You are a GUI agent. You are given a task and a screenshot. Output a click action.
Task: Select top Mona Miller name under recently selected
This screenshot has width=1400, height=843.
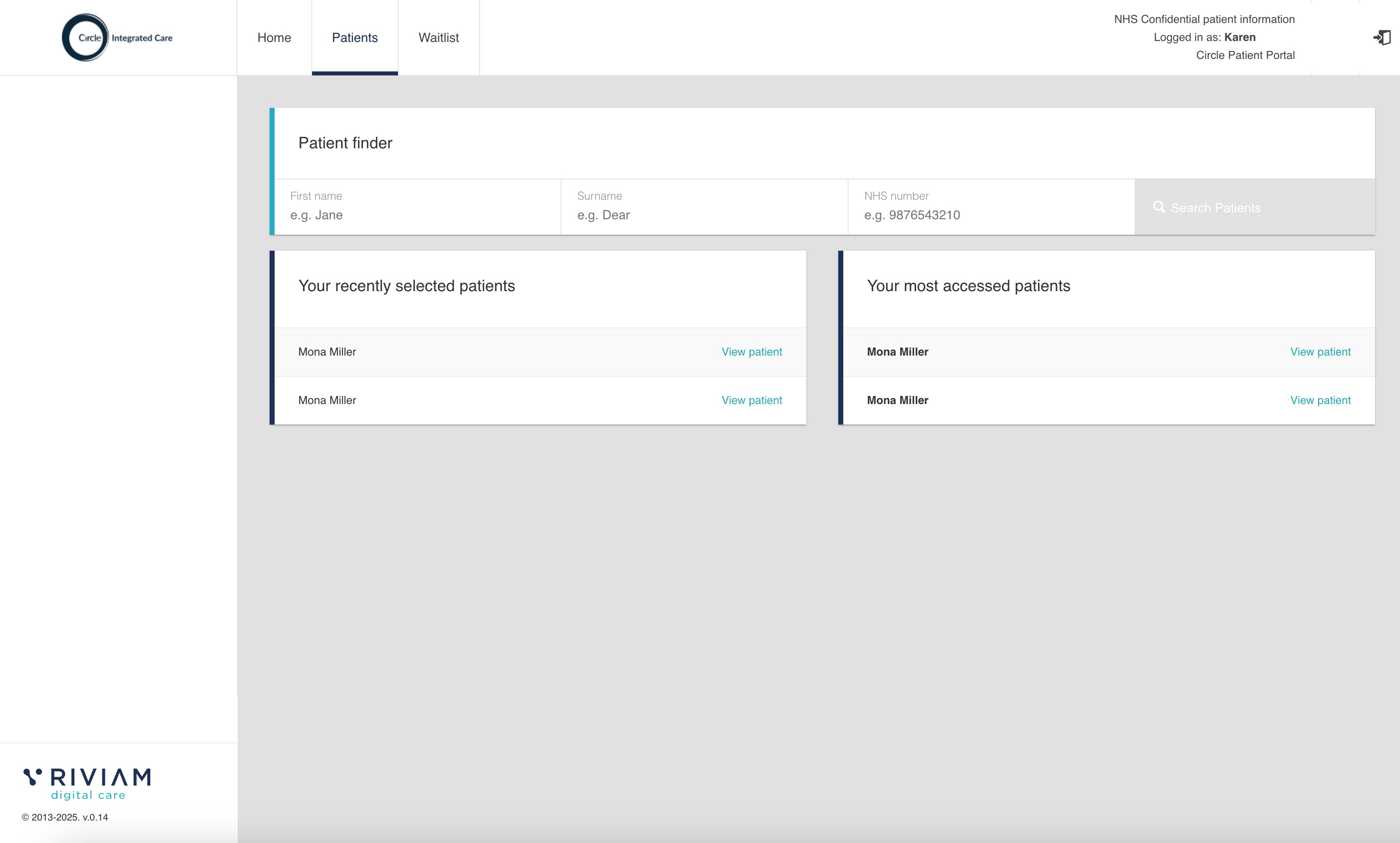pos(327,352)
